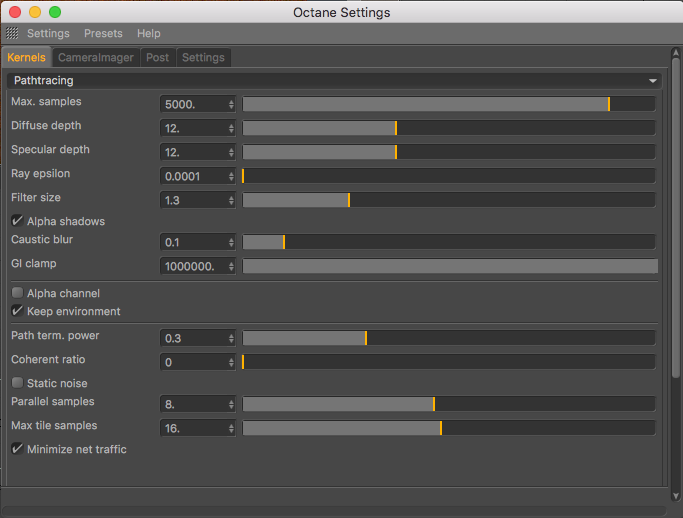The image size is (683, 518).
Task: Click the GI clamp stepper arrows
Action: 232,266
